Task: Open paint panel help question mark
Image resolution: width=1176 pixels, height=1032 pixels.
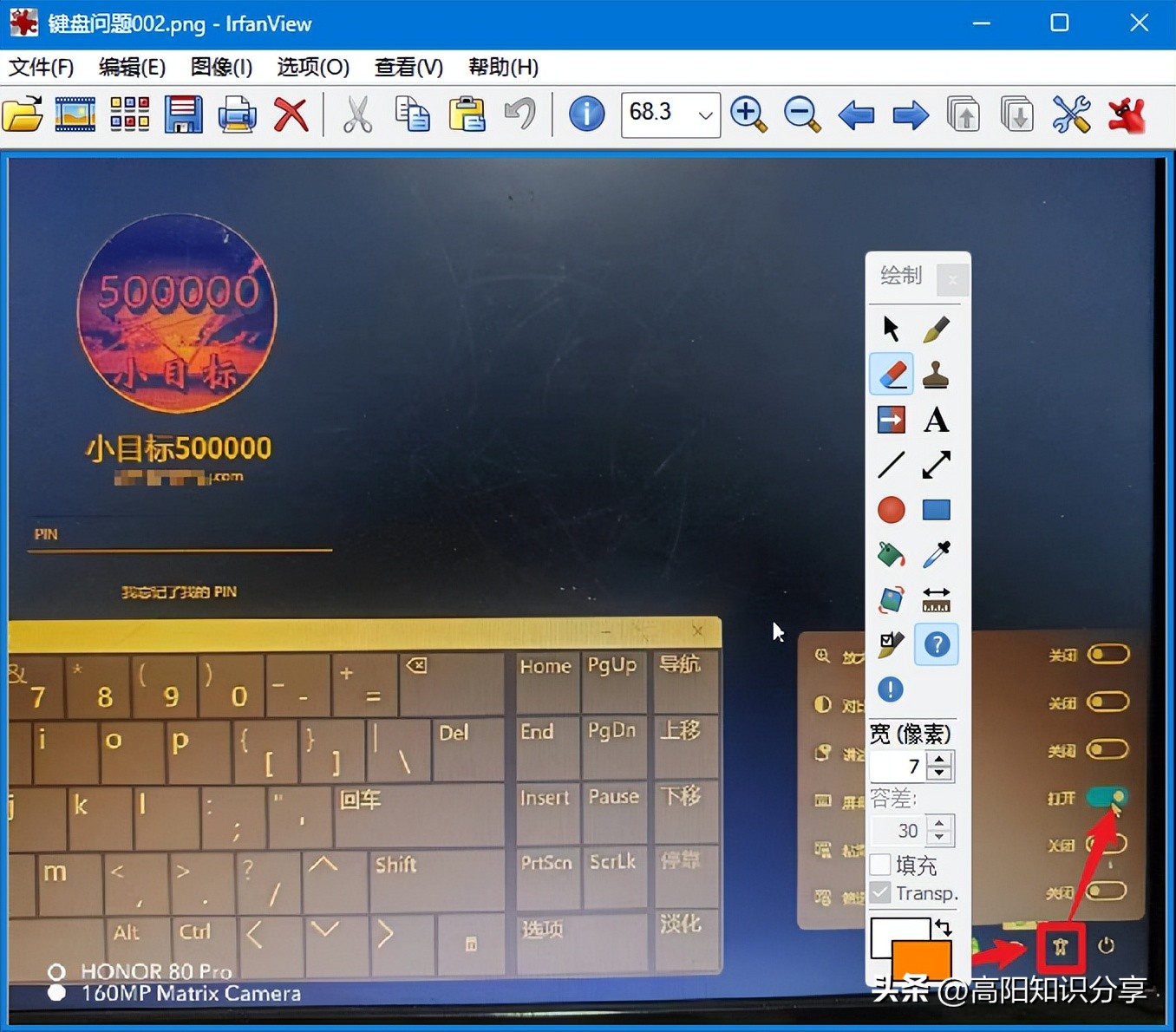Action: (x=937, y=644)
